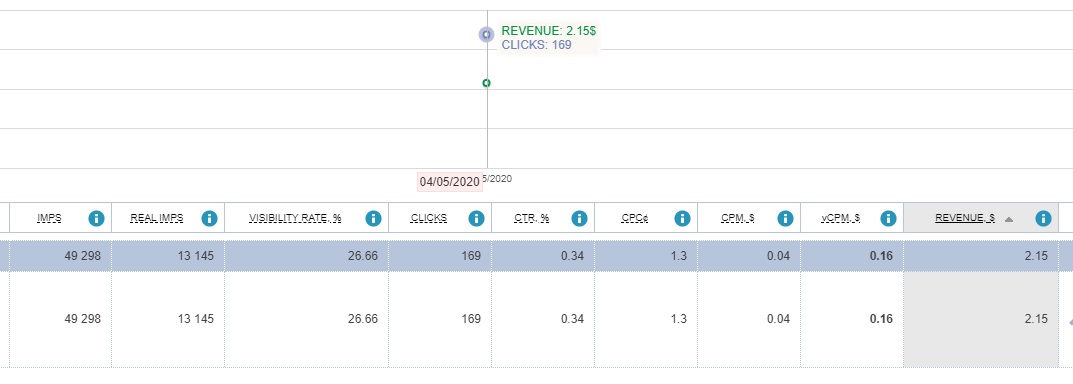Show info for vCPM, $ column
This screenshot has height=384, width=1073.
(888, 218)
